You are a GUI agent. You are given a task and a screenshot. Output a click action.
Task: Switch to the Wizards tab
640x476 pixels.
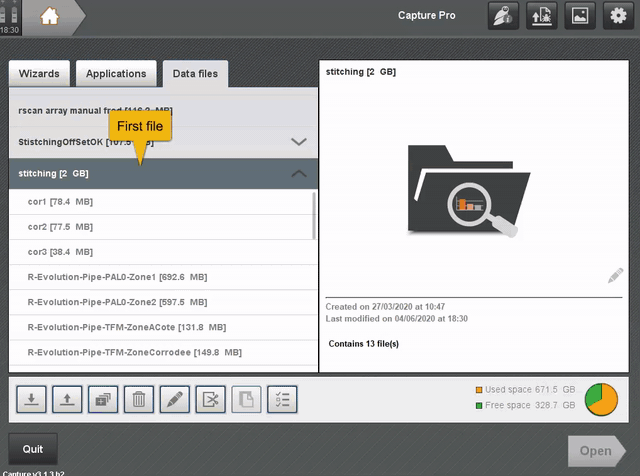[39, 73]
